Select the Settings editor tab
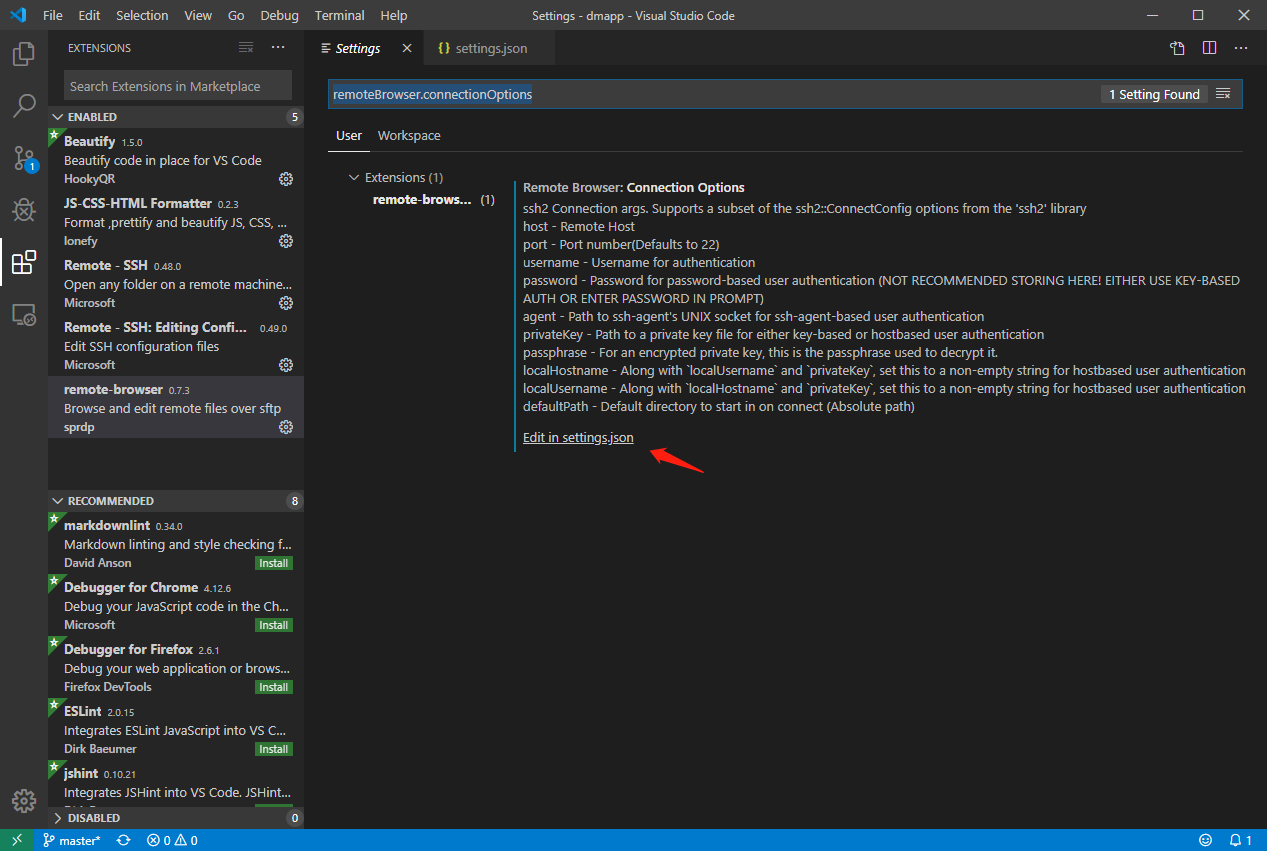1267x851 pixels. coord(358,48)
